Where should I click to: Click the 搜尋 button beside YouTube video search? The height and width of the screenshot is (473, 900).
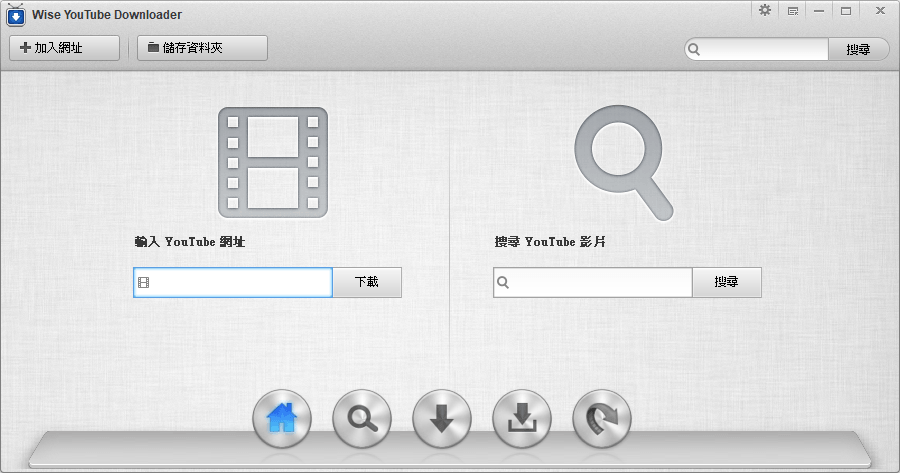click(727, 282)
